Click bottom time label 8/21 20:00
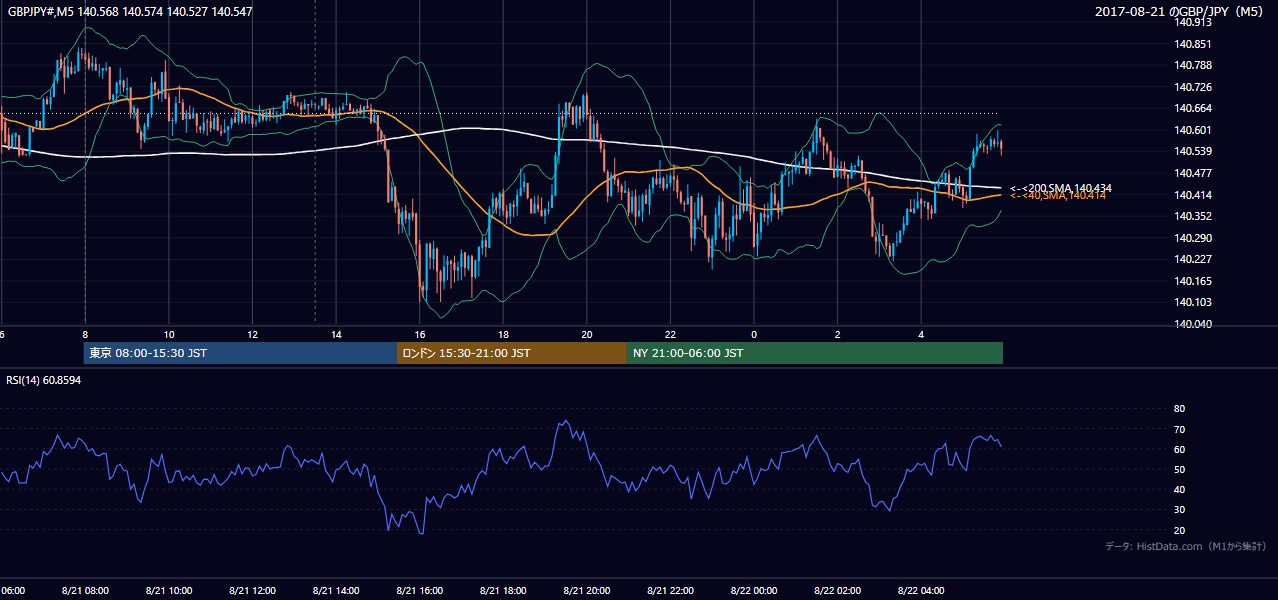 (587, 591)
